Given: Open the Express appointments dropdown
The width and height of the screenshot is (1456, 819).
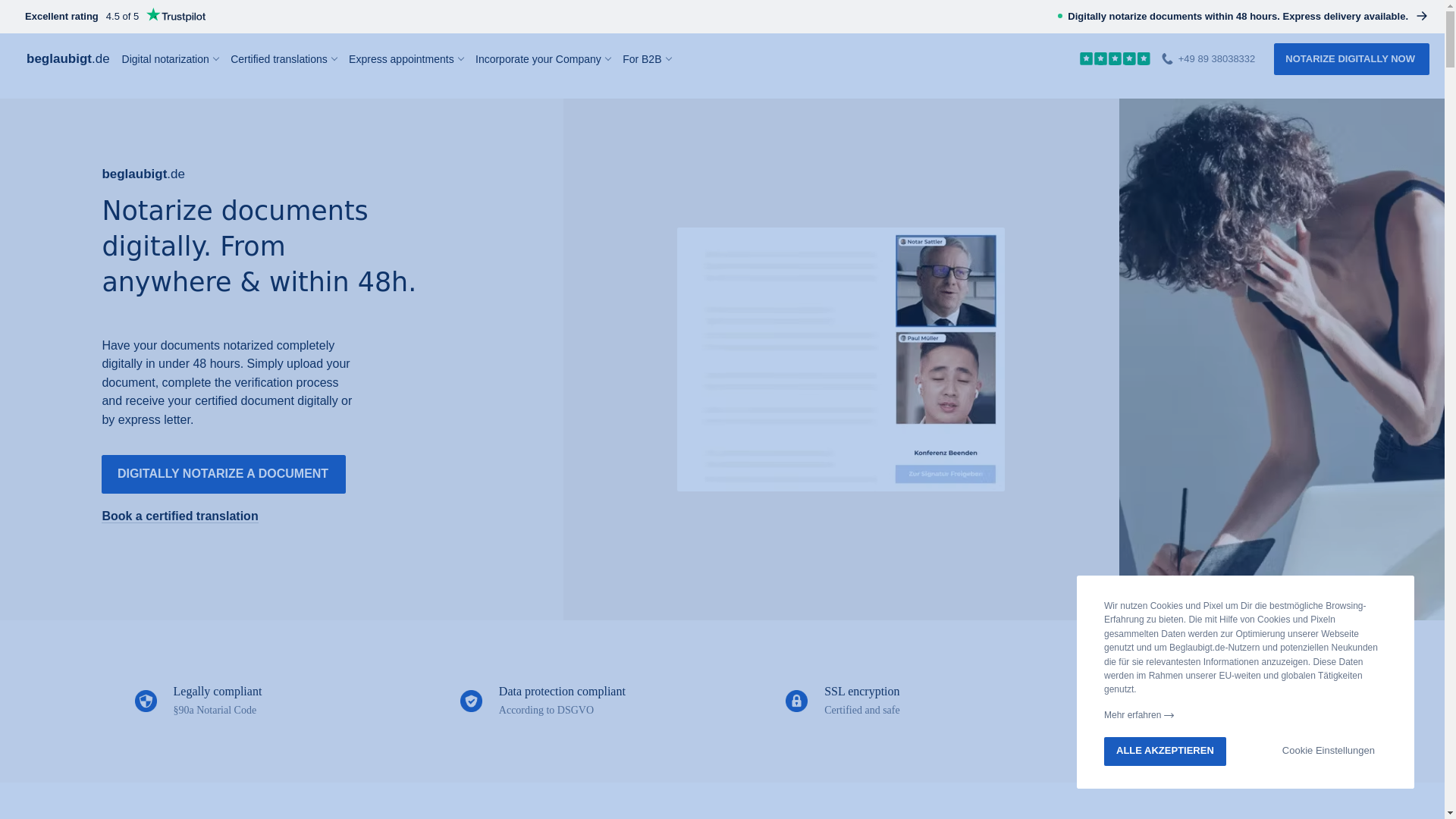Looking at the screenshot, I should (406, 59).
